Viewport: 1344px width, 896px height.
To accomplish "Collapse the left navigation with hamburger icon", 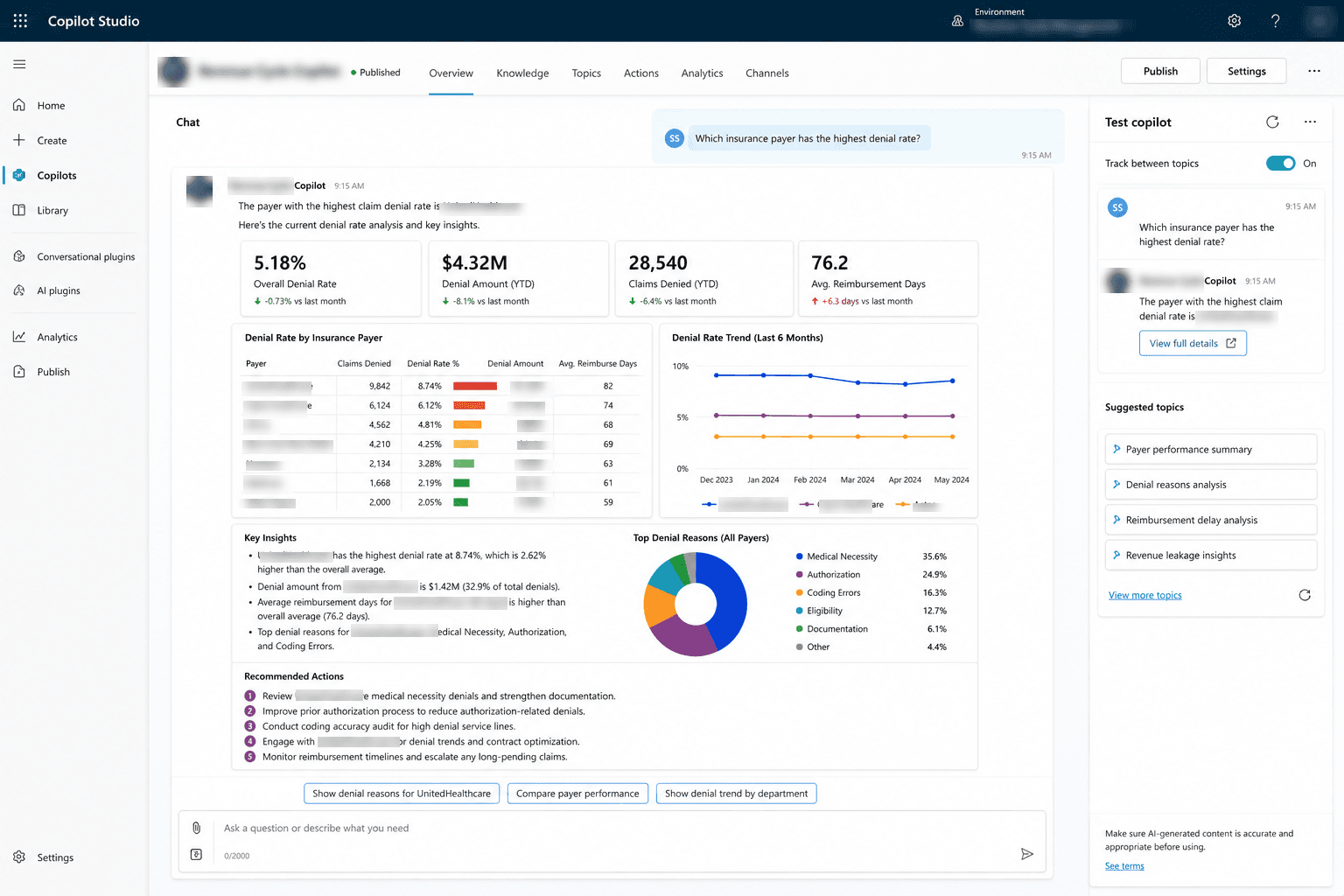I will point(19,64).
